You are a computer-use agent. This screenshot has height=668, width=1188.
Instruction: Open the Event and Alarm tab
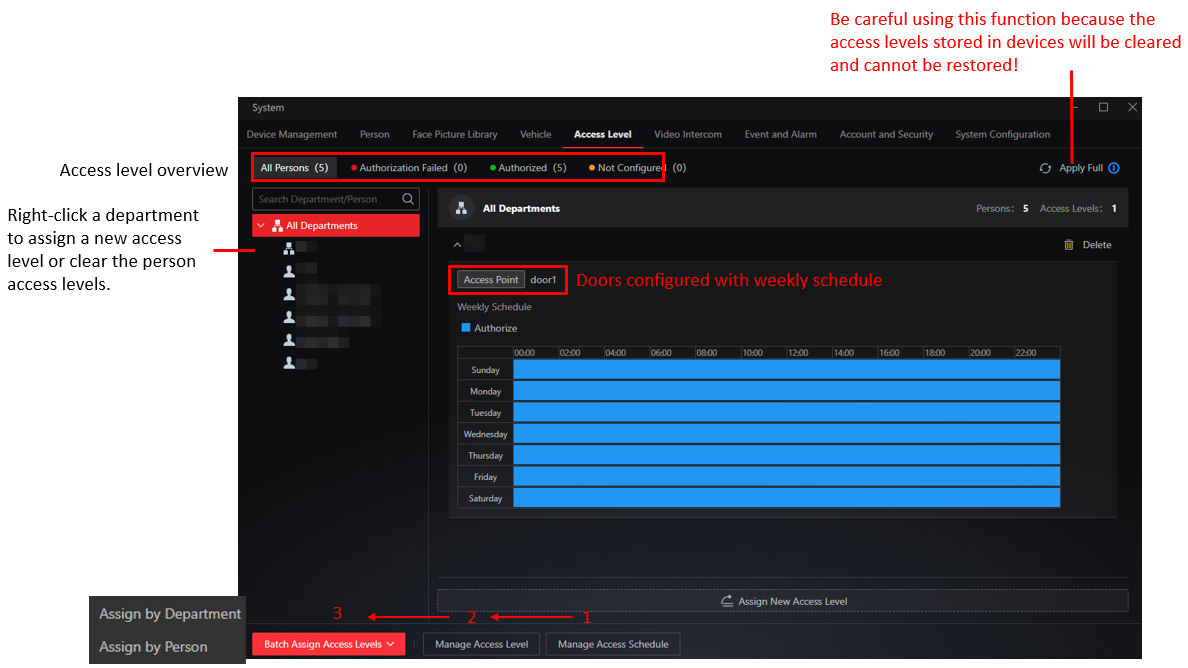(x=780, y=134)
